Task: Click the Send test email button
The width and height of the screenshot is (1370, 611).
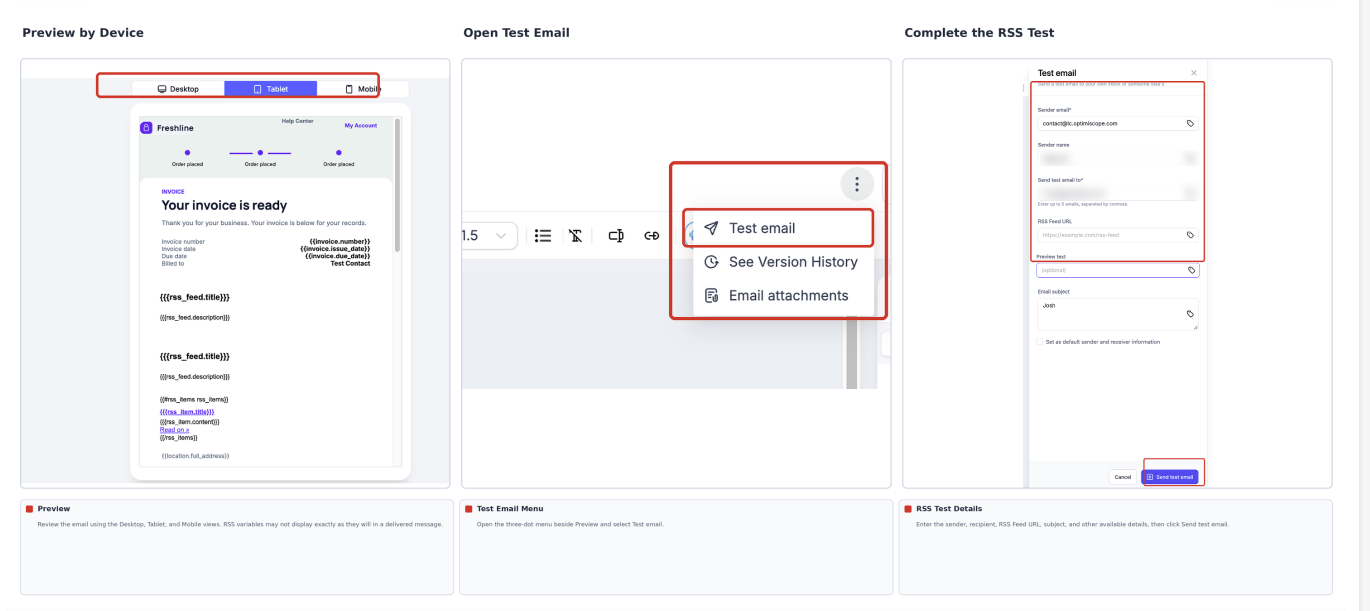Action: tap(1169, 477)
